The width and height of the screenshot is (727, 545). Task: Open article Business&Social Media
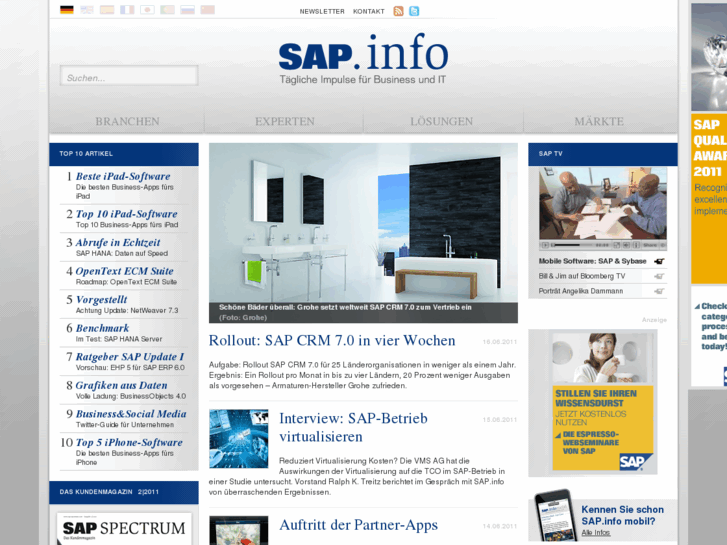[x=131, y=414]
